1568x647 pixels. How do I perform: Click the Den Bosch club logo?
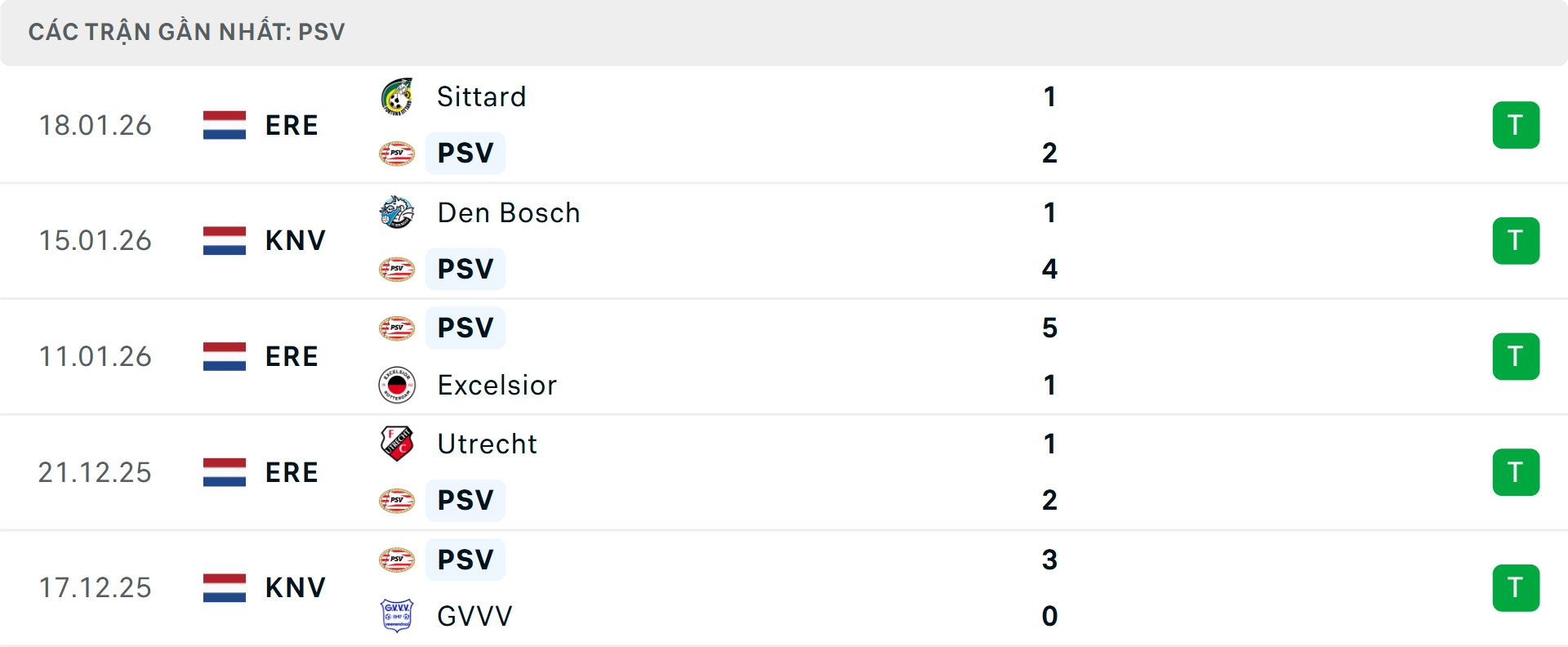point(397,212)
